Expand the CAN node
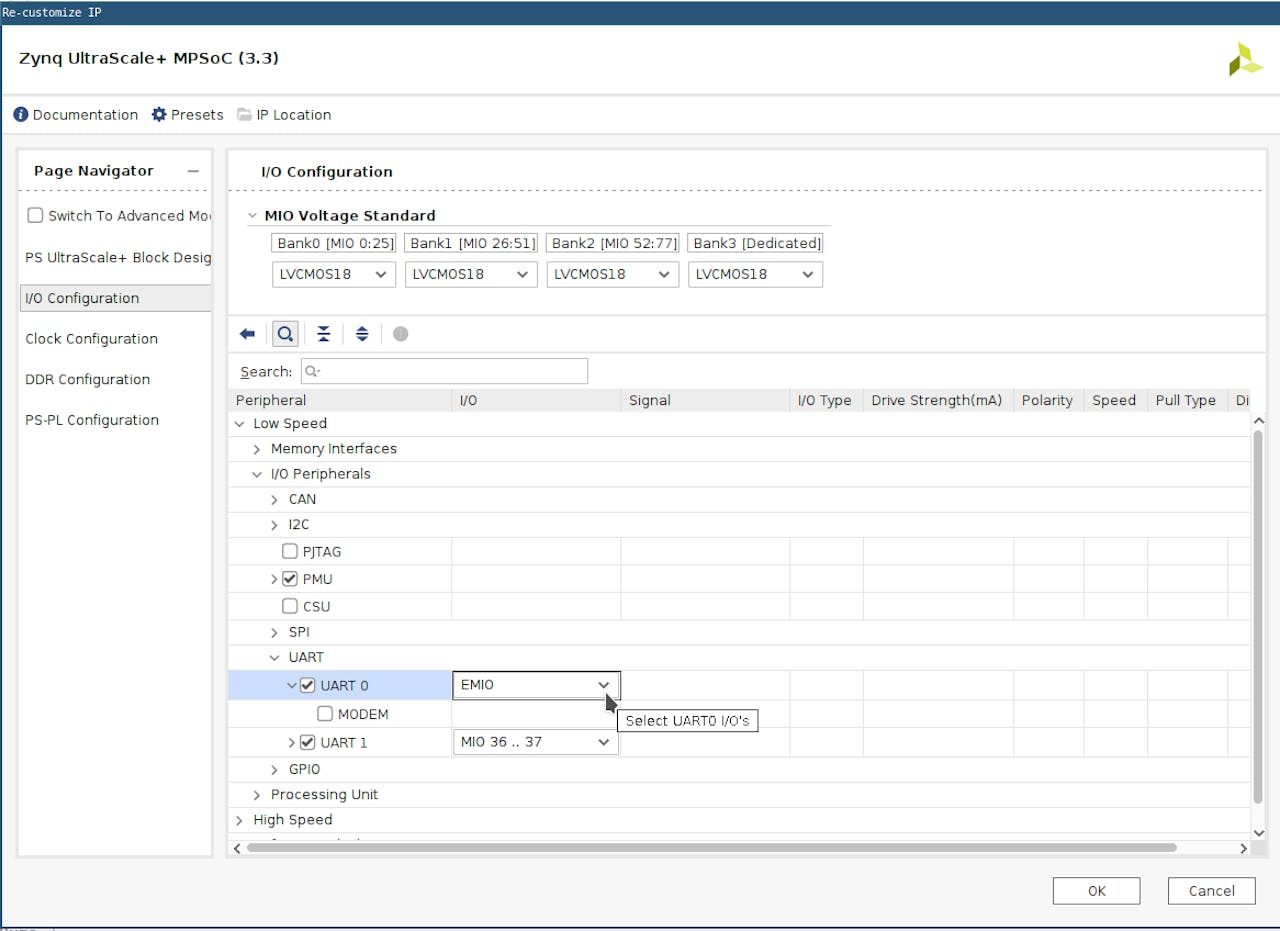This screenshot has width=1280, height=931. 275,499
